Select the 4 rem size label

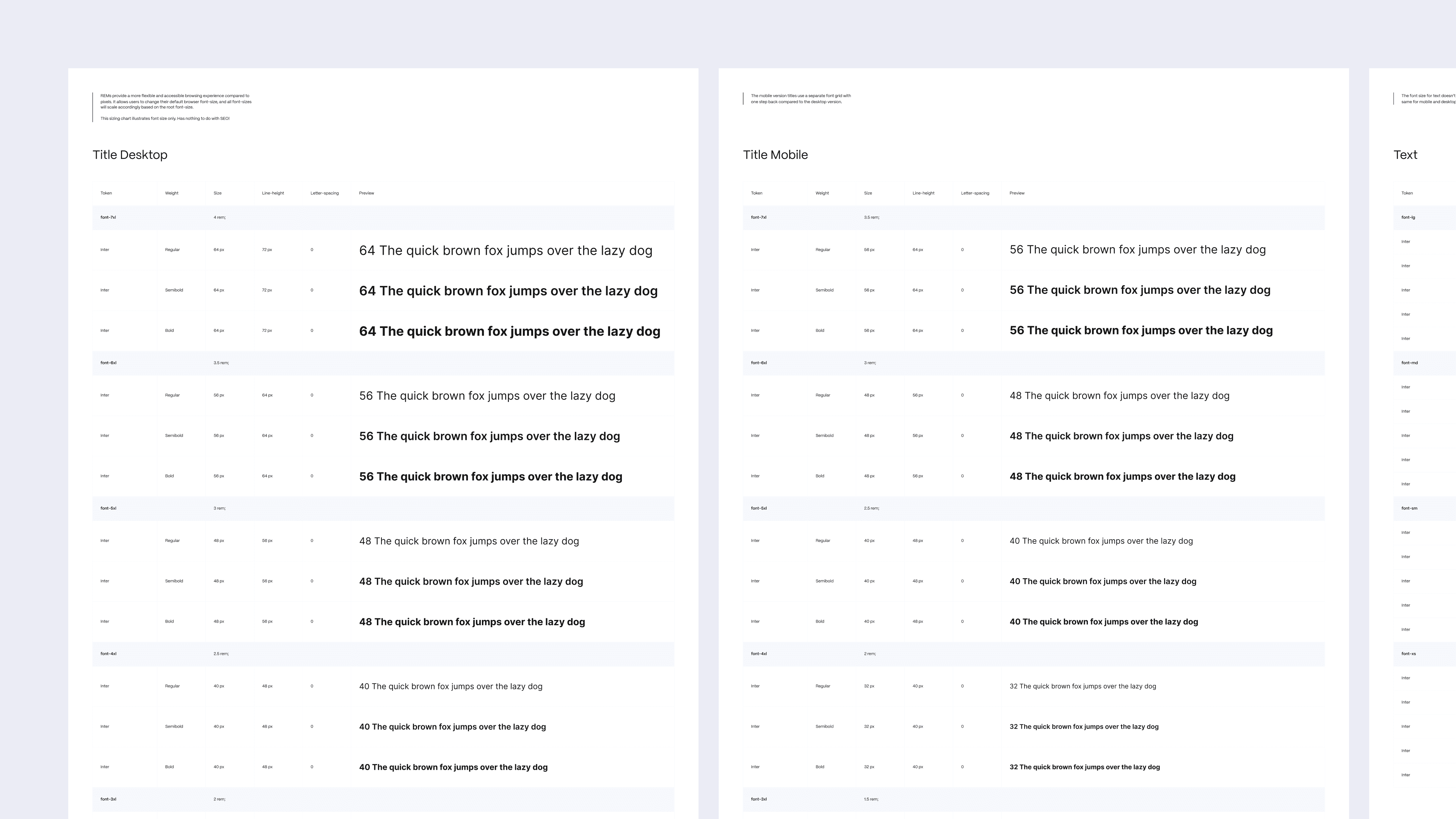point(219,218)
